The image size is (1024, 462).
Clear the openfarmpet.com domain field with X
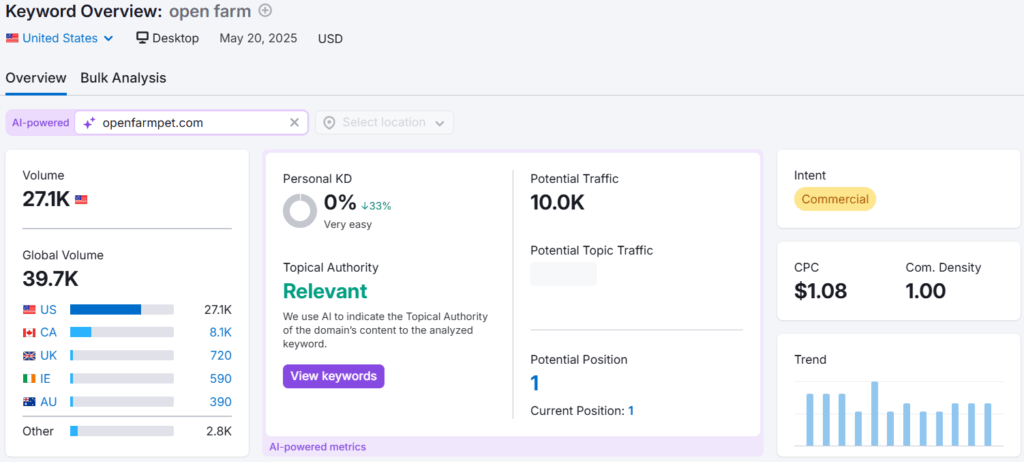pyautogui.click(x=295, y=122)
